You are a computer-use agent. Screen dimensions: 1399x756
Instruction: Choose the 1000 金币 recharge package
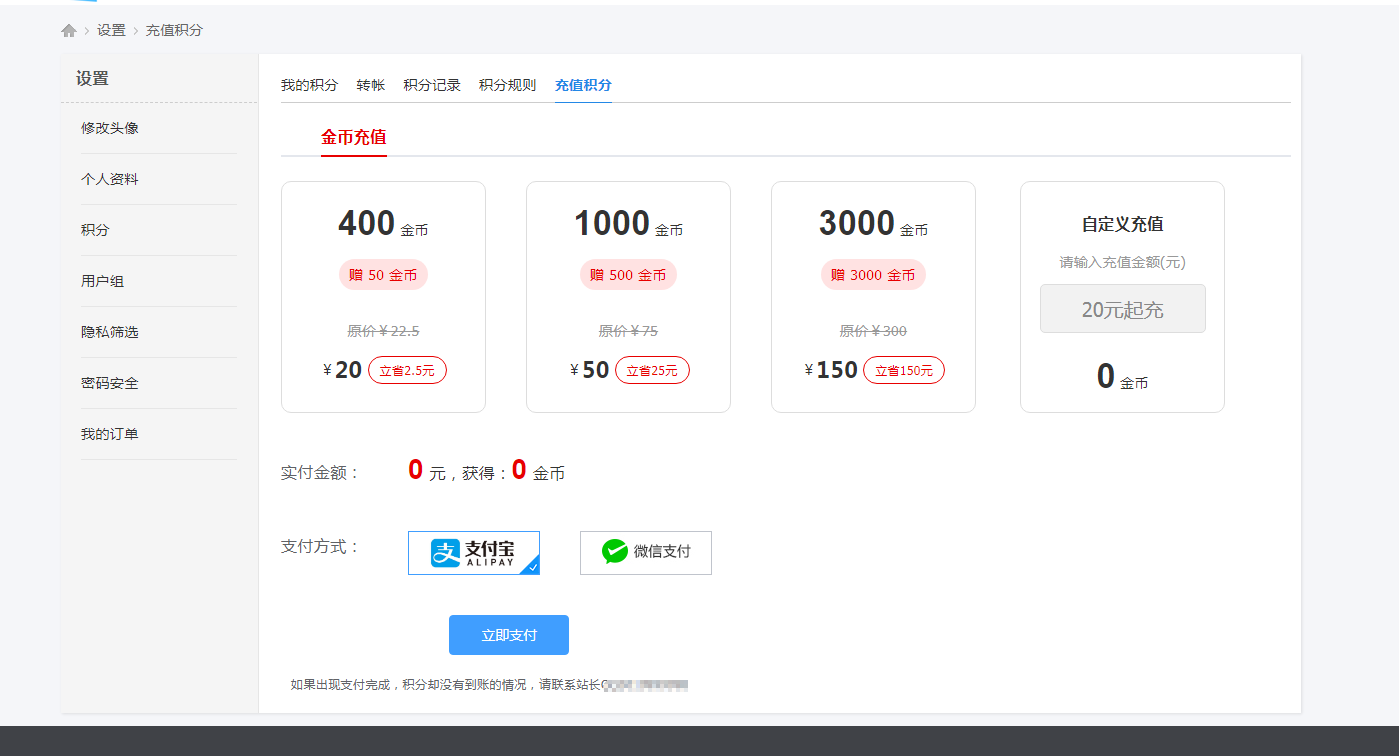point(628,297)
